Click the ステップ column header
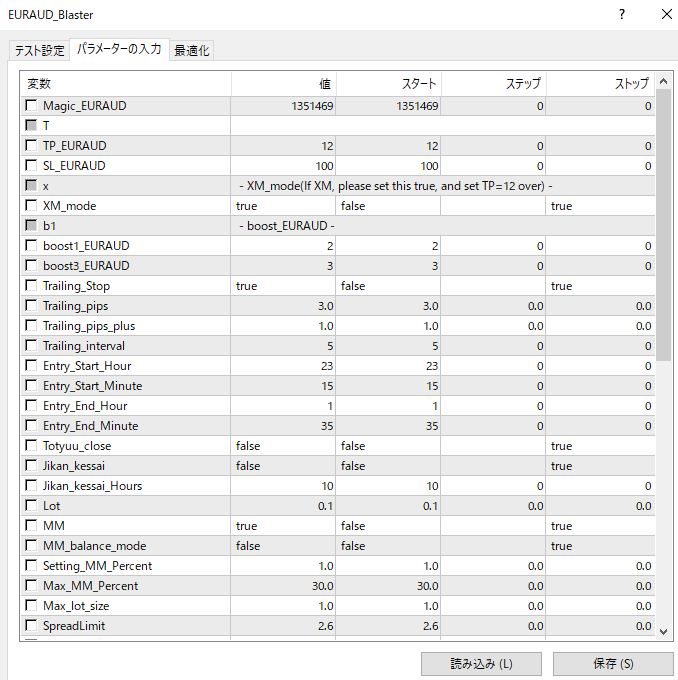The image size is (678, 680). point(493,83)
